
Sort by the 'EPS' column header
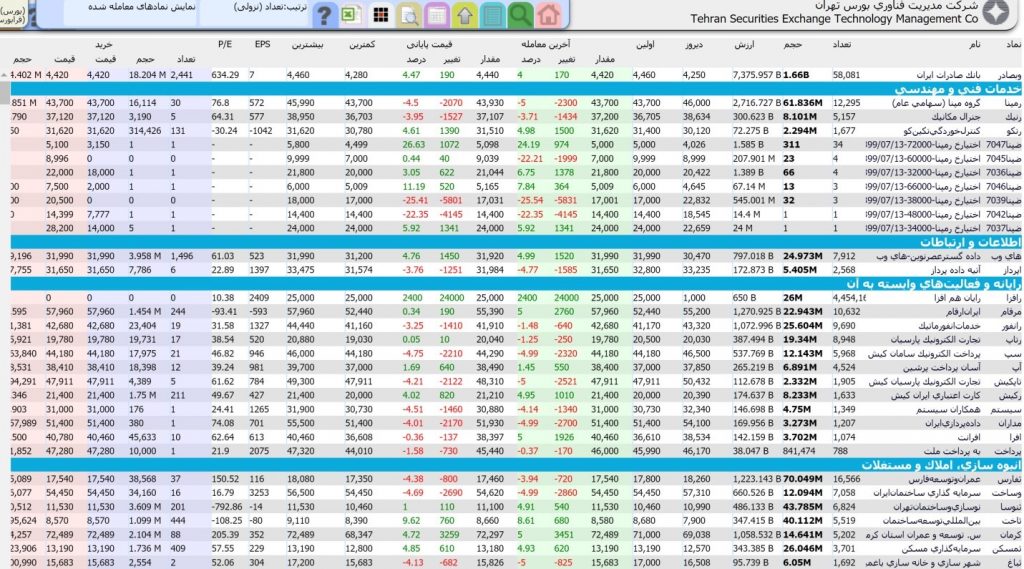[x=263, y=44]
